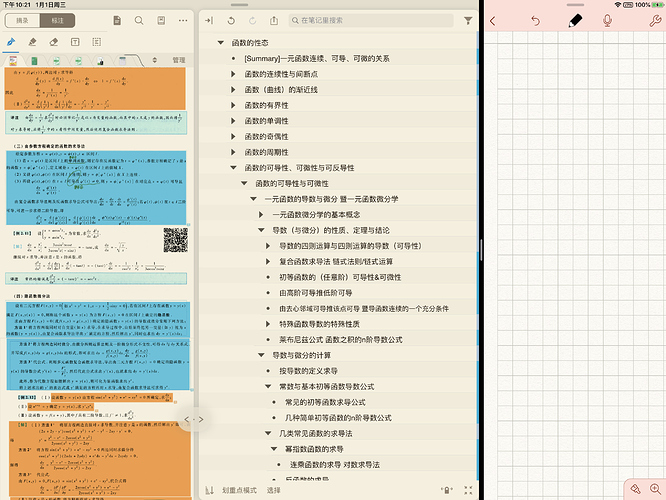Expand 函数（曲线）的渐近线

click(x=233, y=90)
